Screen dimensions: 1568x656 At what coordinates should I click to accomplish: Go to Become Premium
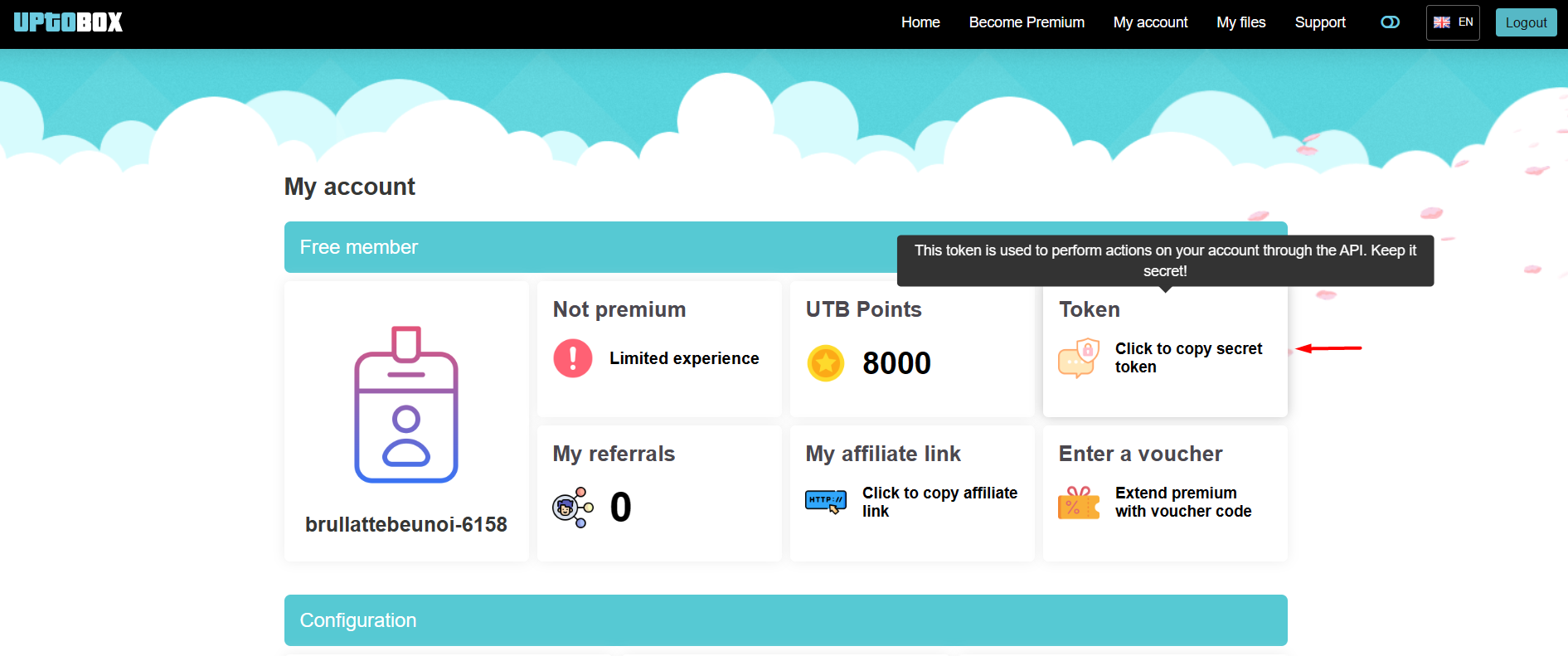[1027, 22]
